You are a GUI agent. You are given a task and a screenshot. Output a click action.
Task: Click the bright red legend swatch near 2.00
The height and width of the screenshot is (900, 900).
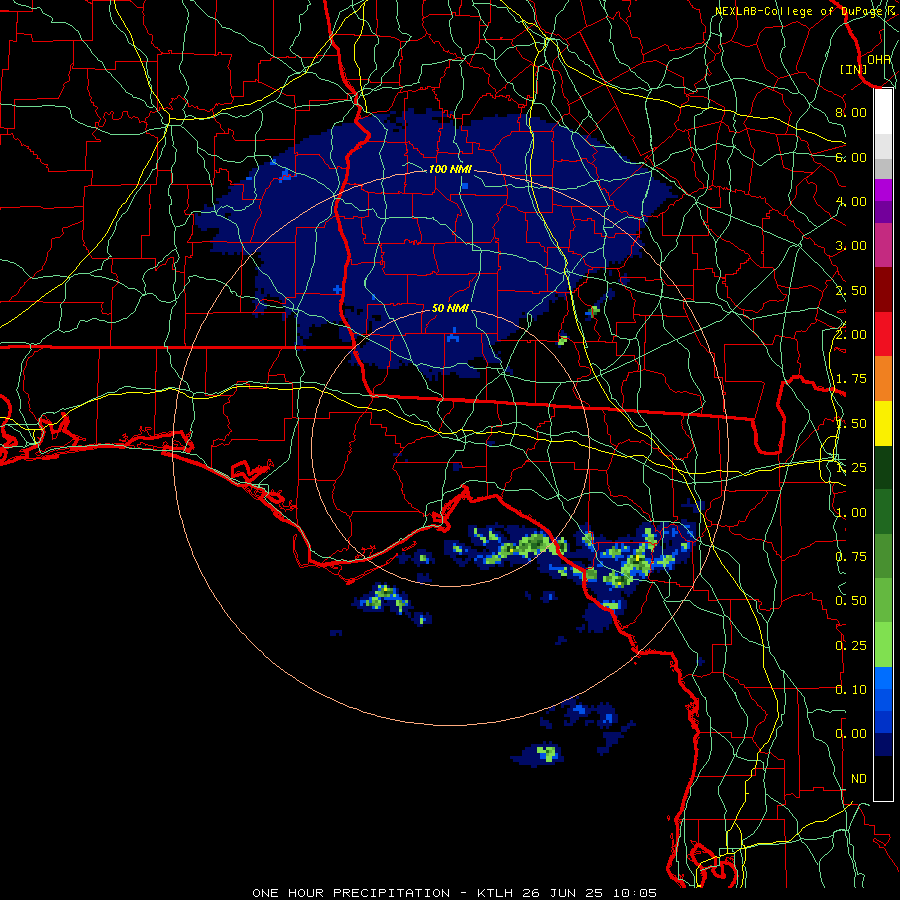883,334
